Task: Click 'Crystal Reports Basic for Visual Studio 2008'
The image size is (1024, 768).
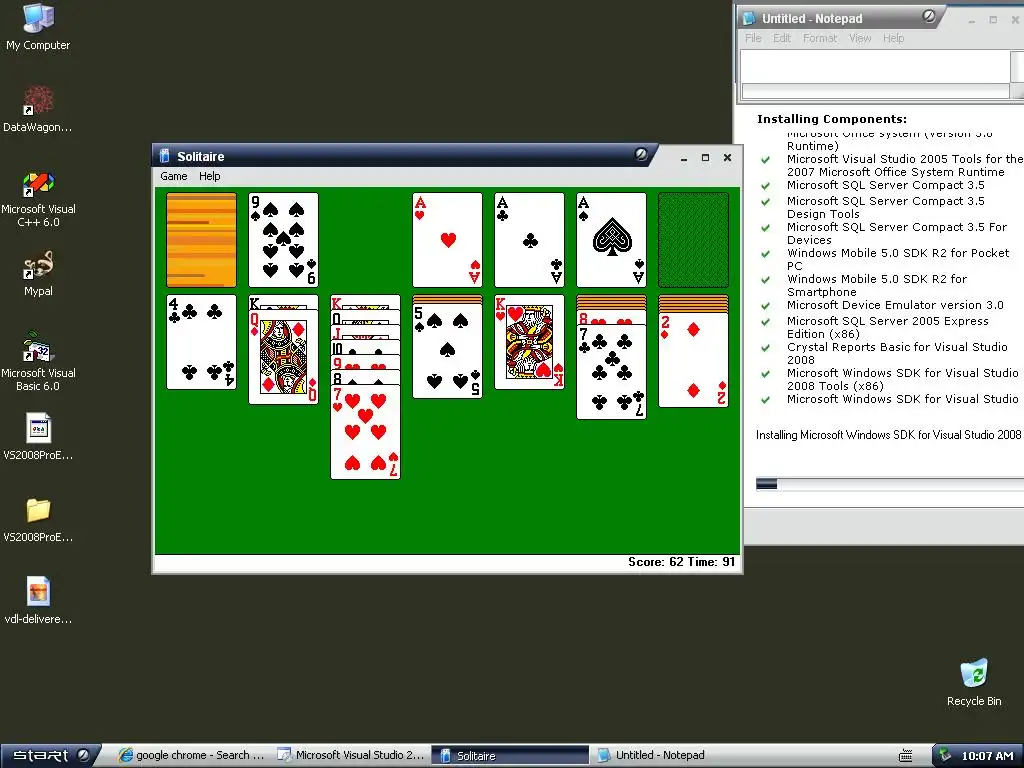Action: pyautogui.click(x=897, y=353)
